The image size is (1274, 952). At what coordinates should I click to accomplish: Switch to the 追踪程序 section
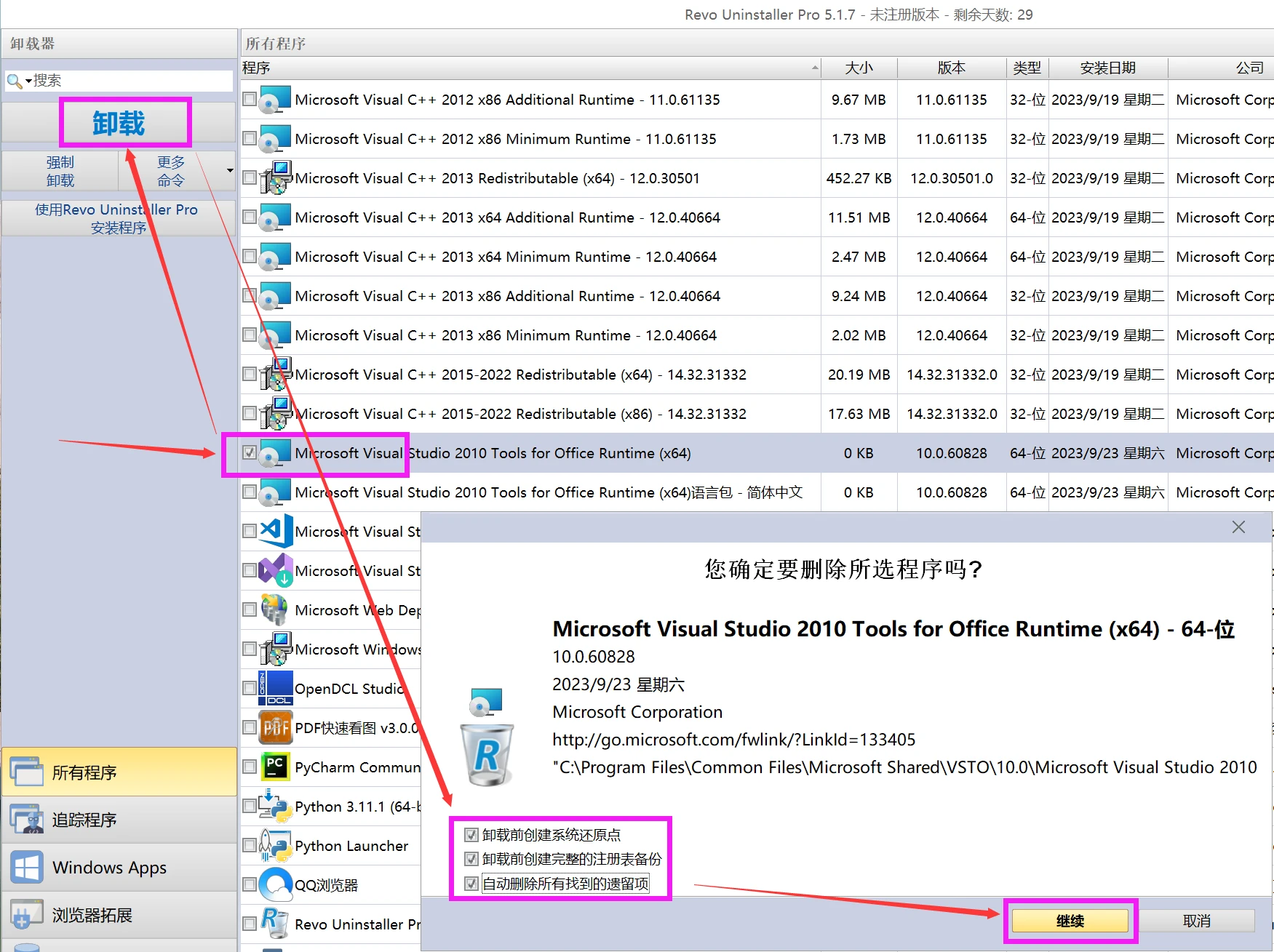119,820
